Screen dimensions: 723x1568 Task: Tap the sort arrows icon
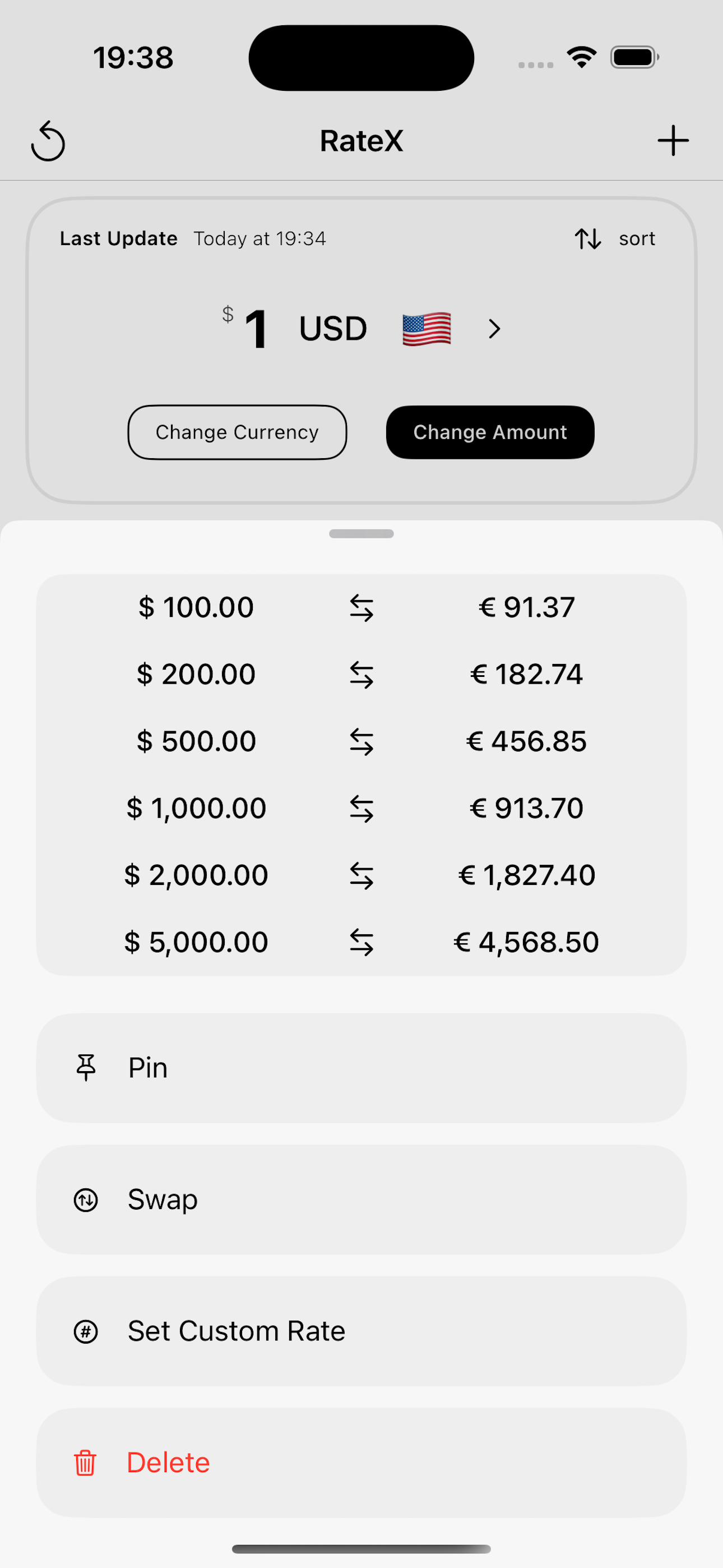pyautogui.click(x=588, y=238)
